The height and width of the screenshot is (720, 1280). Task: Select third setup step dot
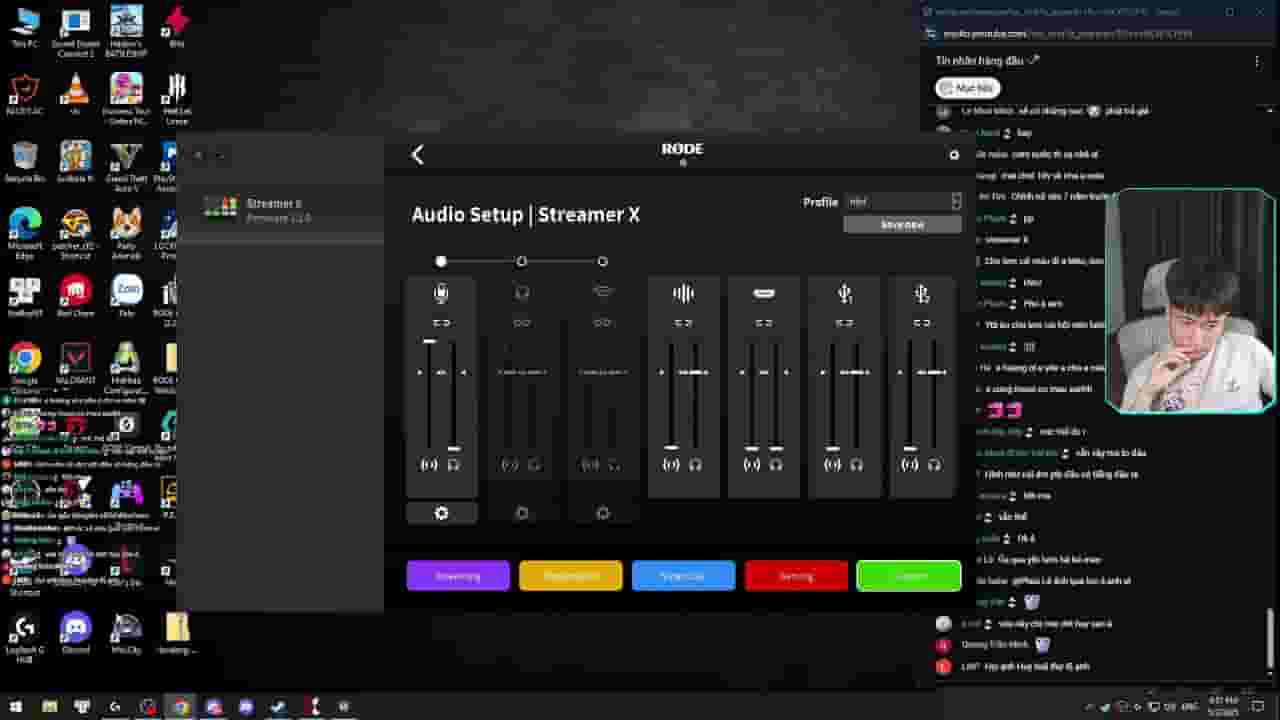pyautogui.click(x=602, y=261)
